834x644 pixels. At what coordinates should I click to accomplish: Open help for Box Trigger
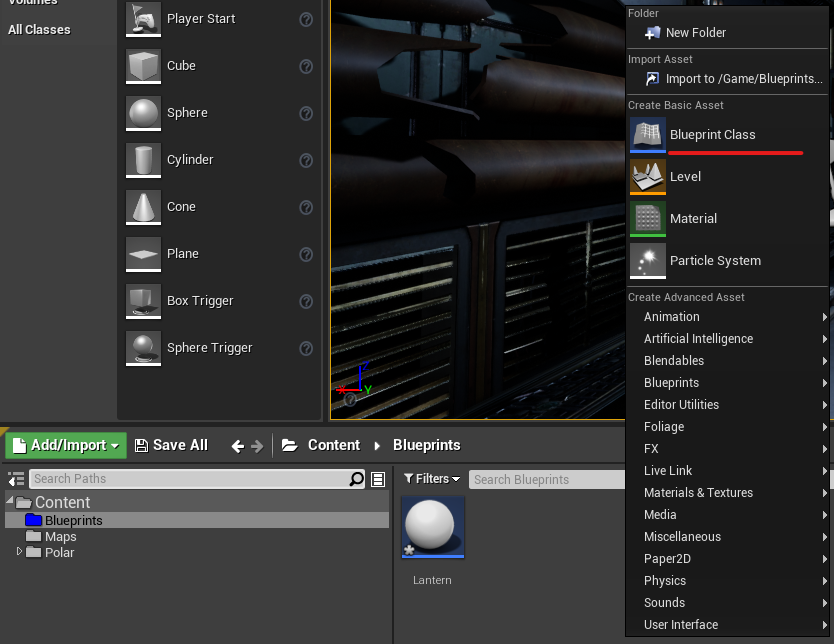pos(306,302)
